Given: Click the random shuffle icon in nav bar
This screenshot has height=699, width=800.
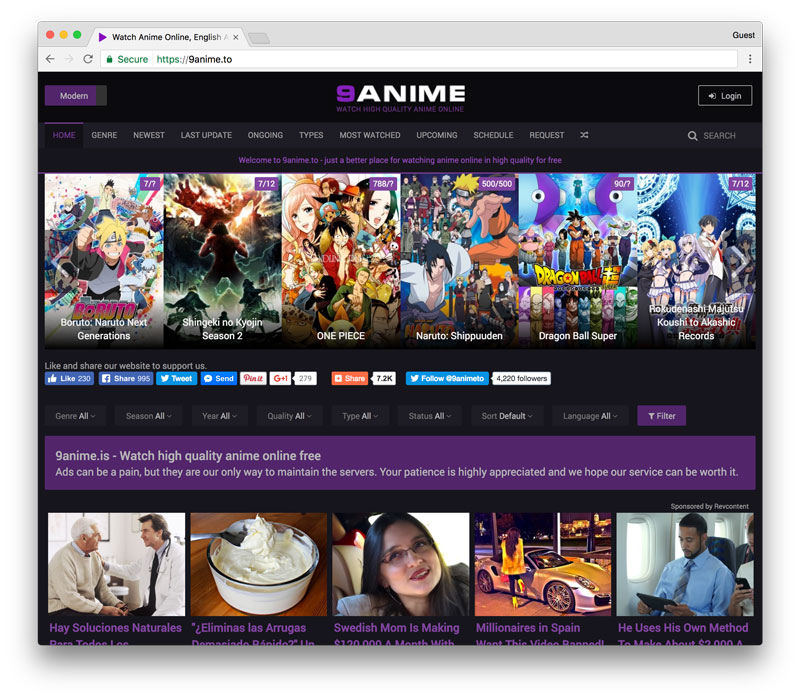Looking at the screenshot, I should tap(584, 135).
